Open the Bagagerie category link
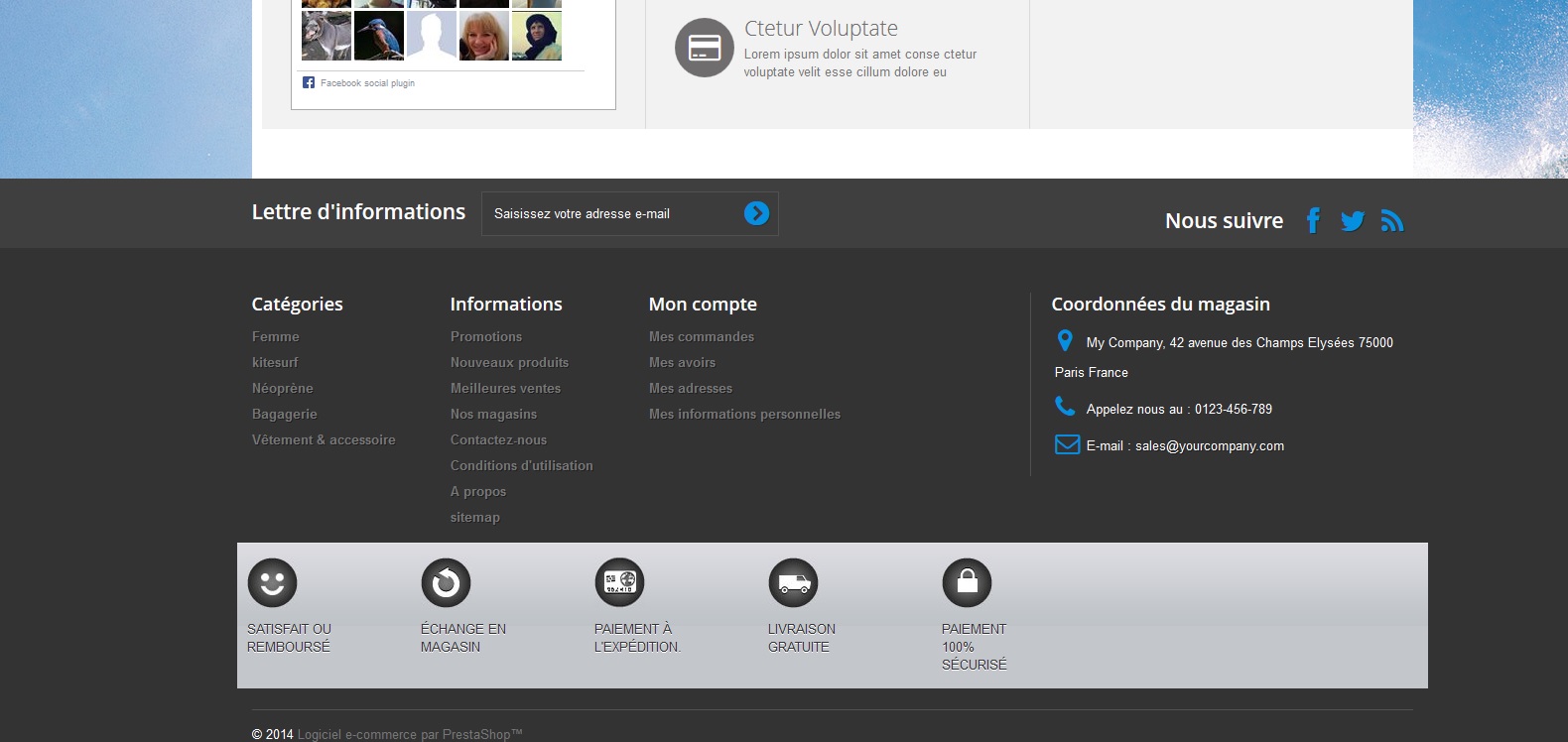 (x=285, y=414)
